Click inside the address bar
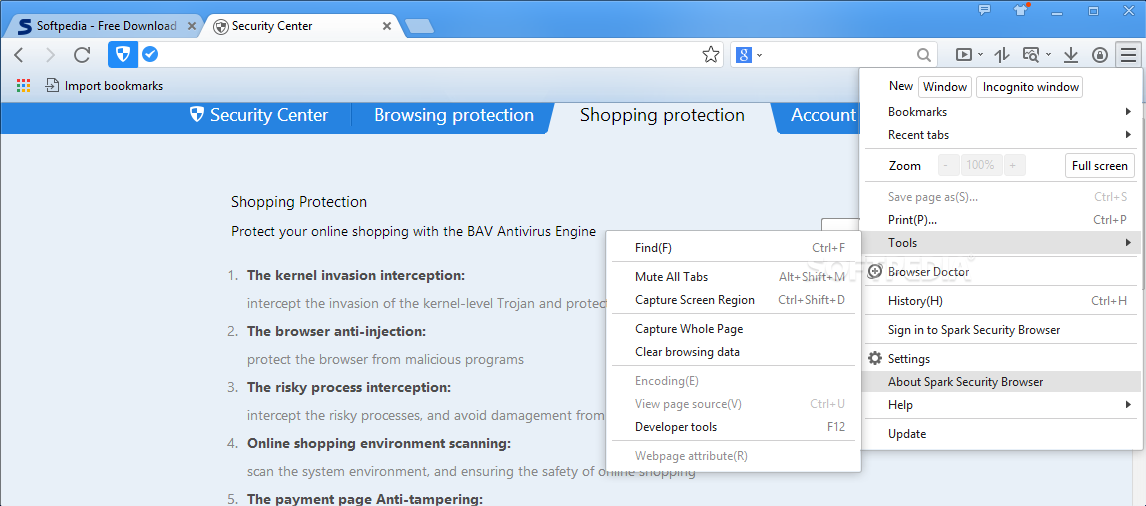The image size is (1146, 506). 428,55
